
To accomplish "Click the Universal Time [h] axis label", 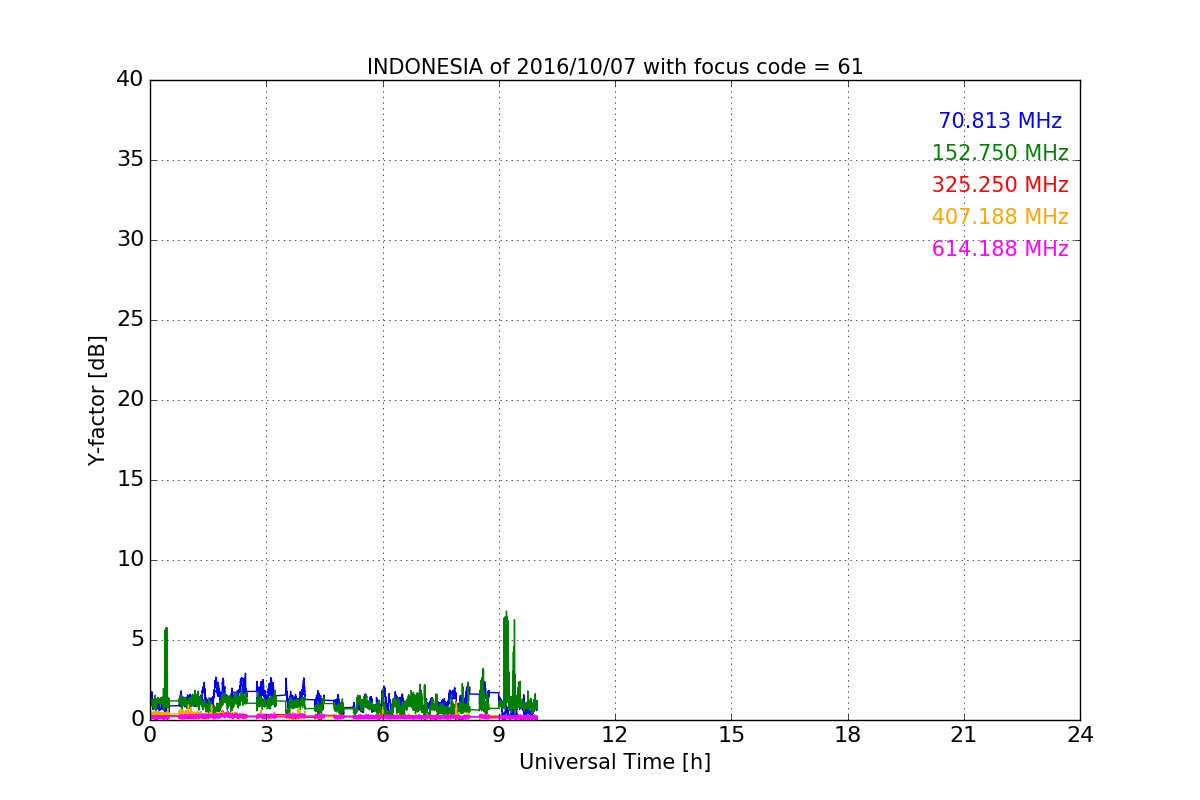I will pos(615,762).
